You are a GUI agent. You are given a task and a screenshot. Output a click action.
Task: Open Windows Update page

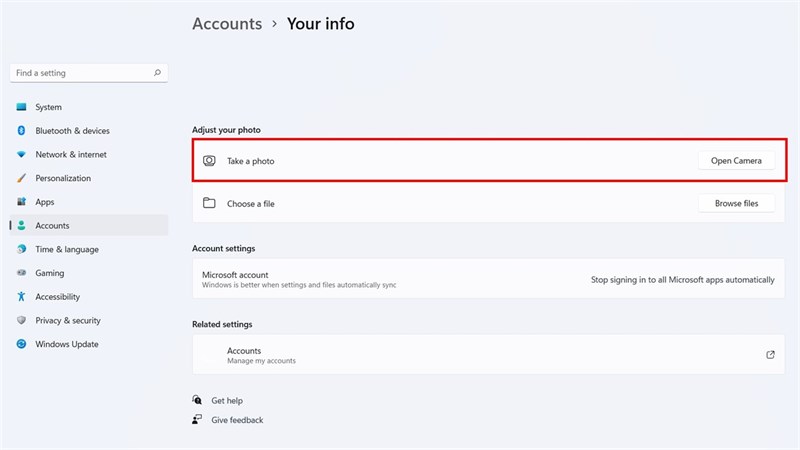[x=89, y=344]
